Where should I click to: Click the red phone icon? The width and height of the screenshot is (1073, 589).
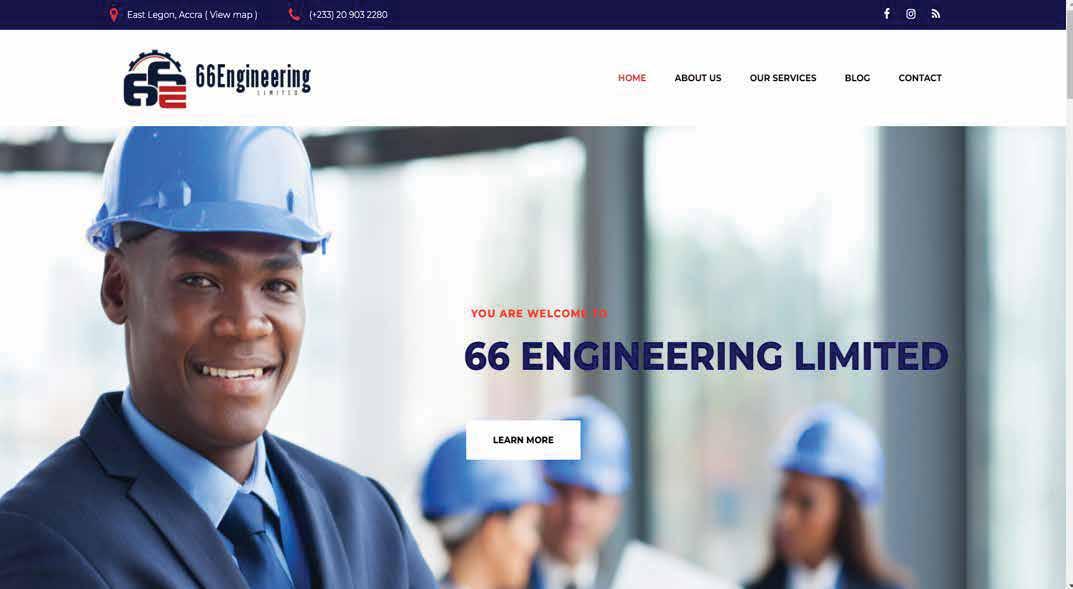[294, 14]
